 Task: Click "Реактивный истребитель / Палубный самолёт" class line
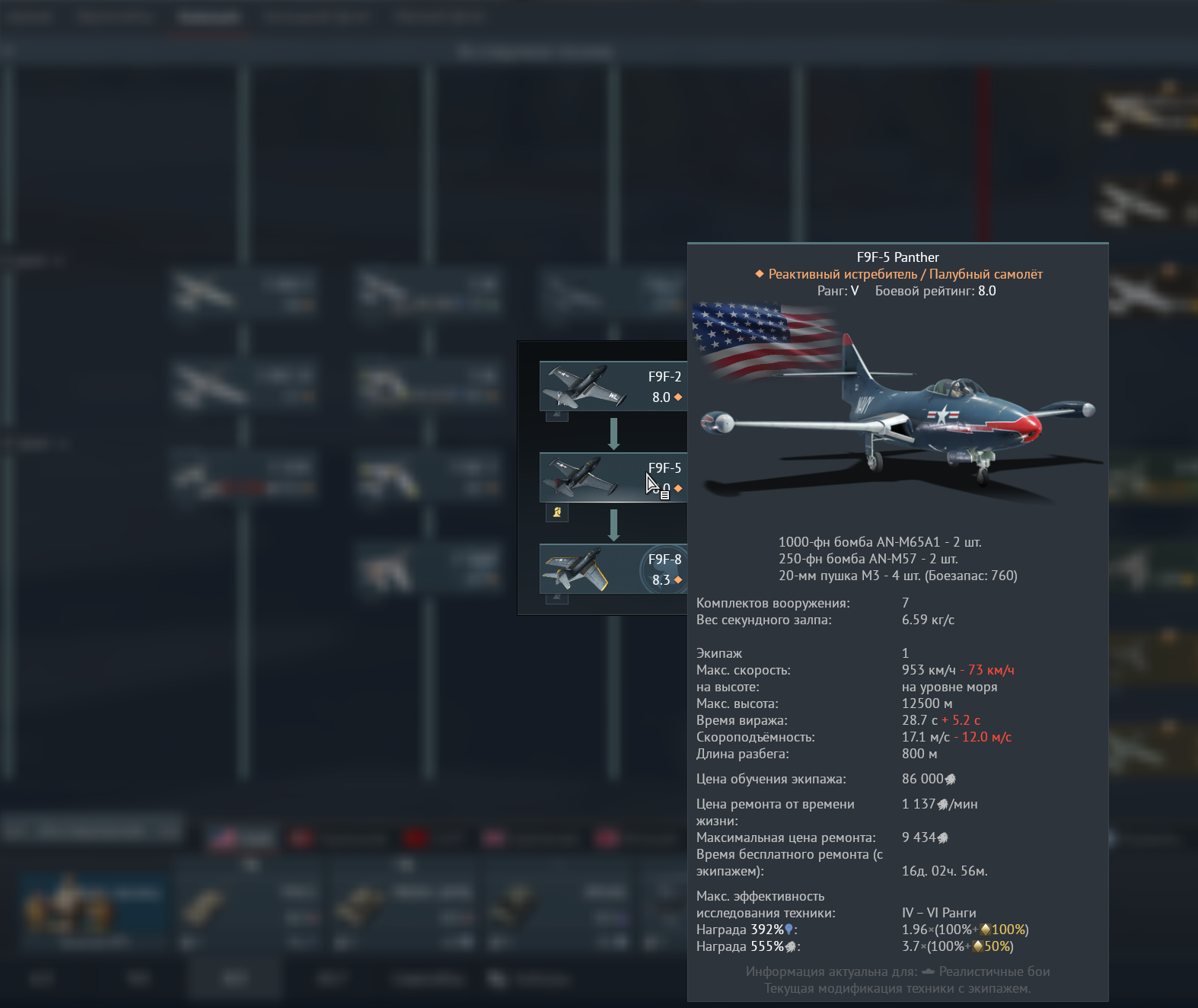[x=906, y=274]
